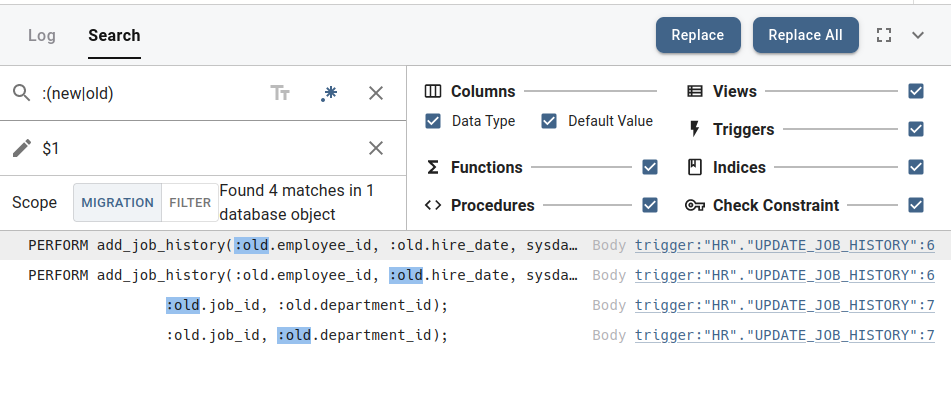Image resolution: width=951 pixels, height=403 pixels.
Task: Click the Triggers lightning bolt icon
Action: click(695, 129)
